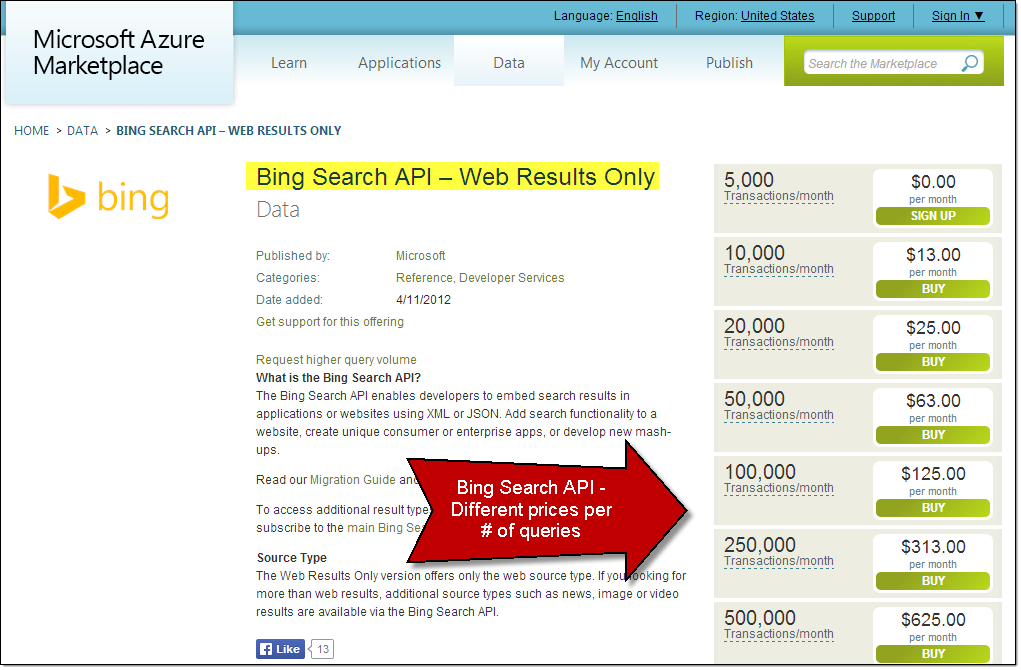Open Get support for this offering

(329, 322)
